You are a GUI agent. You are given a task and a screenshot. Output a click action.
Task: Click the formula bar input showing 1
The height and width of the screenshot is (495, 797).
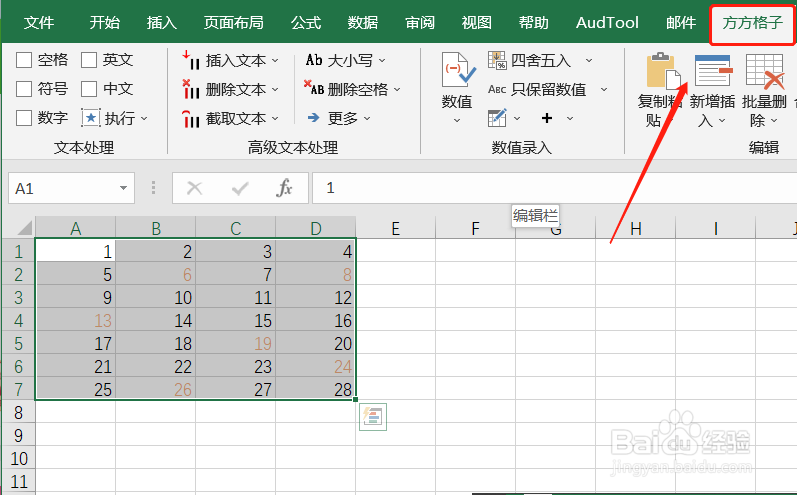pyautogui.click(x=554, y=188)
